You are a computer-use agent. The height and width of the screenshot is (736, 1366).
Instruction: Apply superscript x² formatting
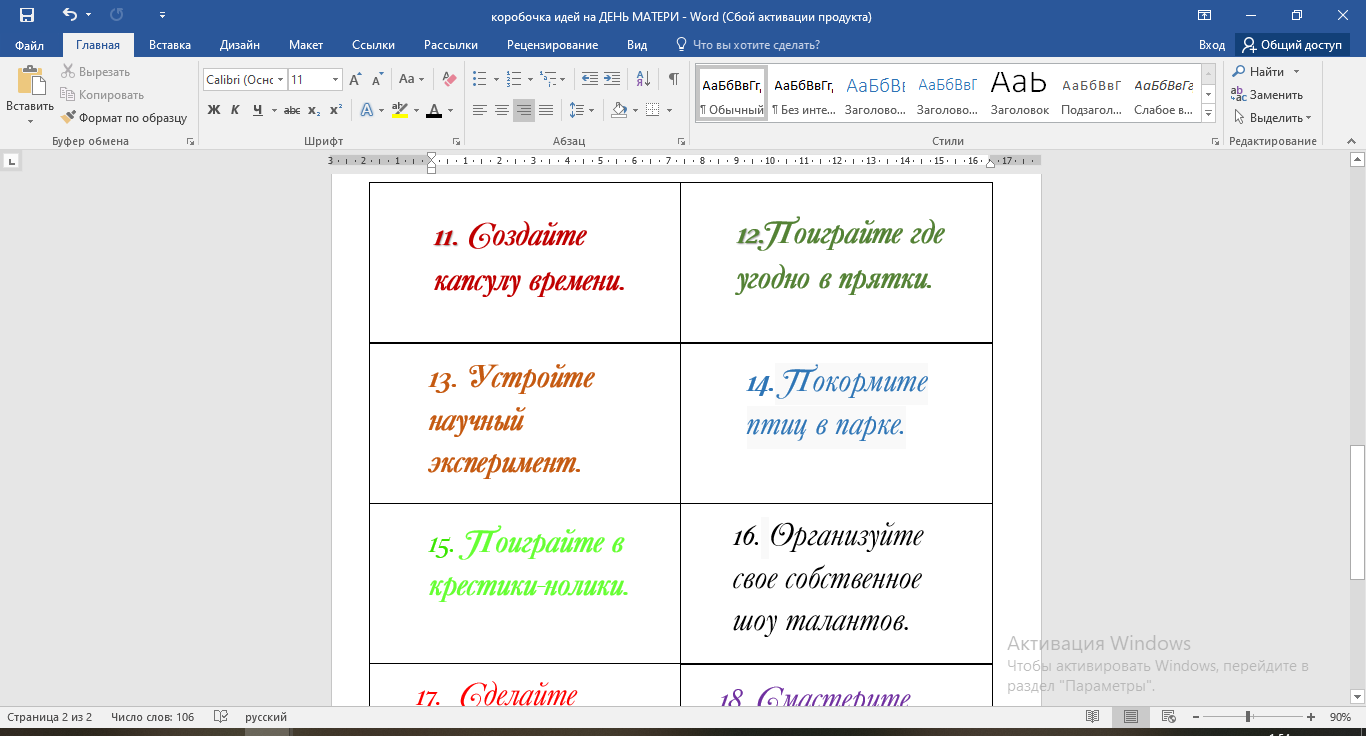(x=335, y=110)
